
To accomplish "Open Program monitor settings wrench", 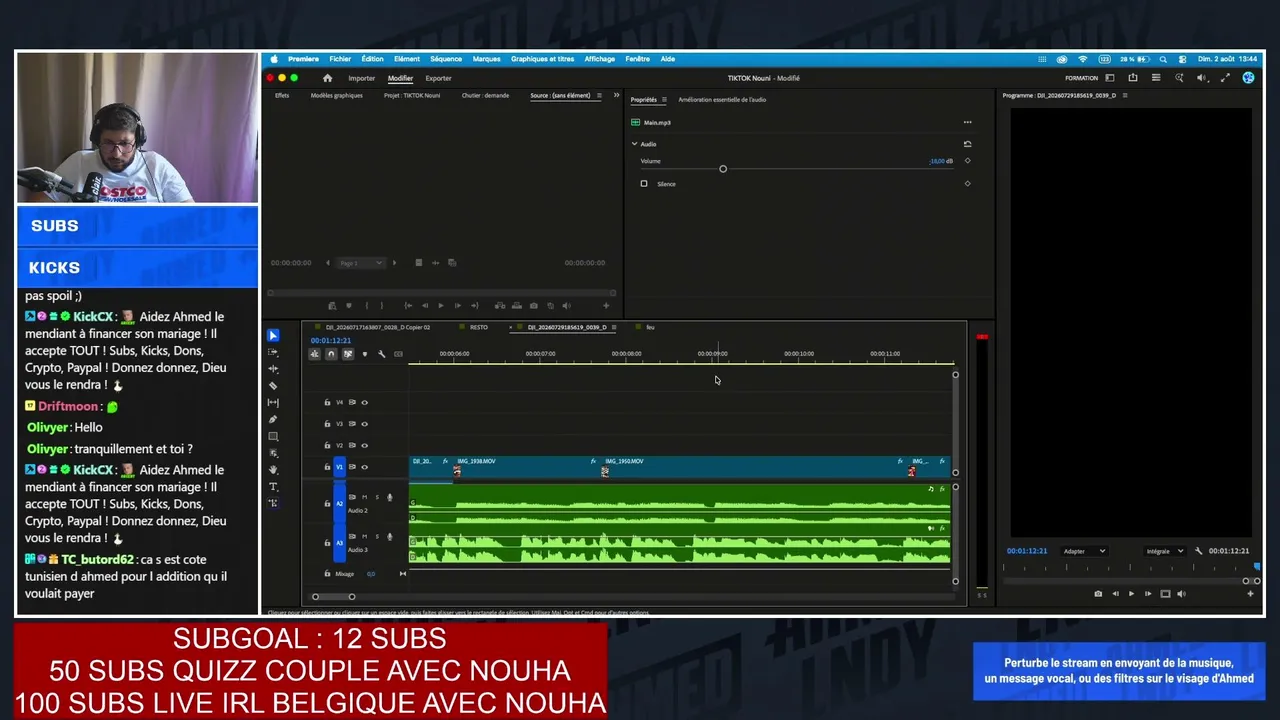I will click(1198, 551).
